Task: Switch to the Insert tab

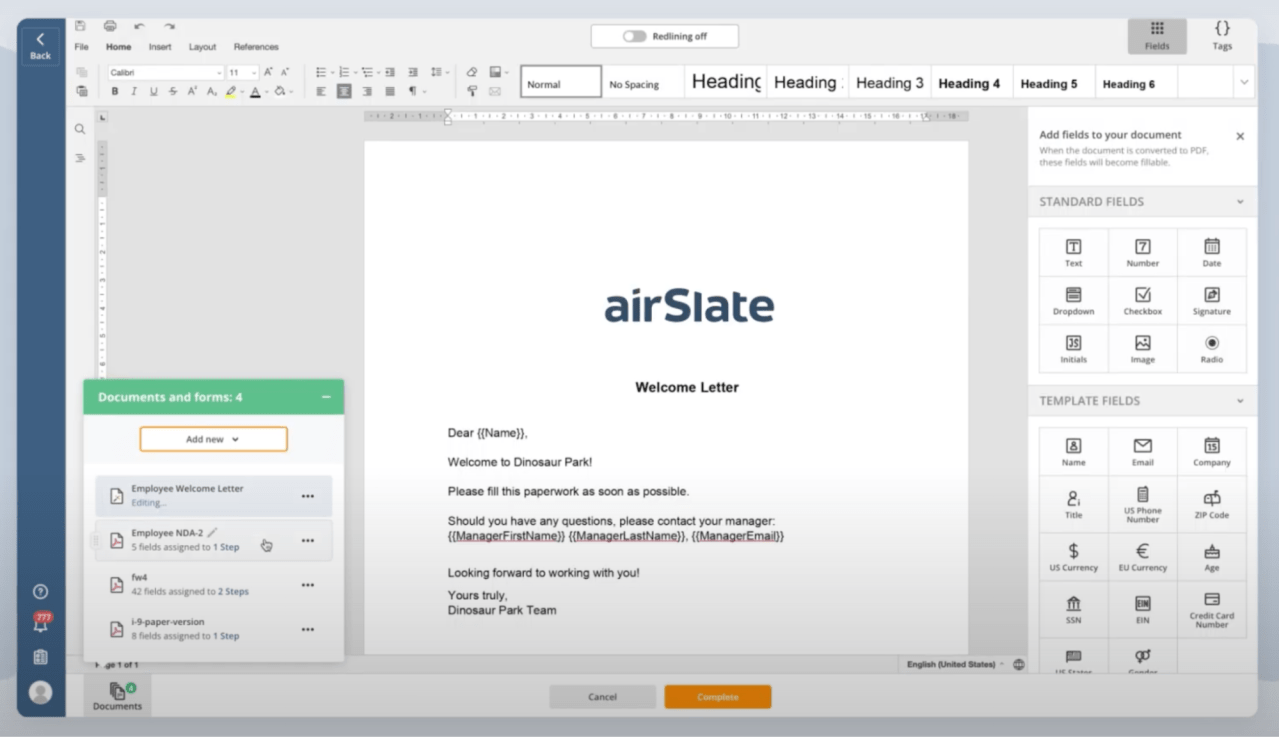Action: point(161,46)
